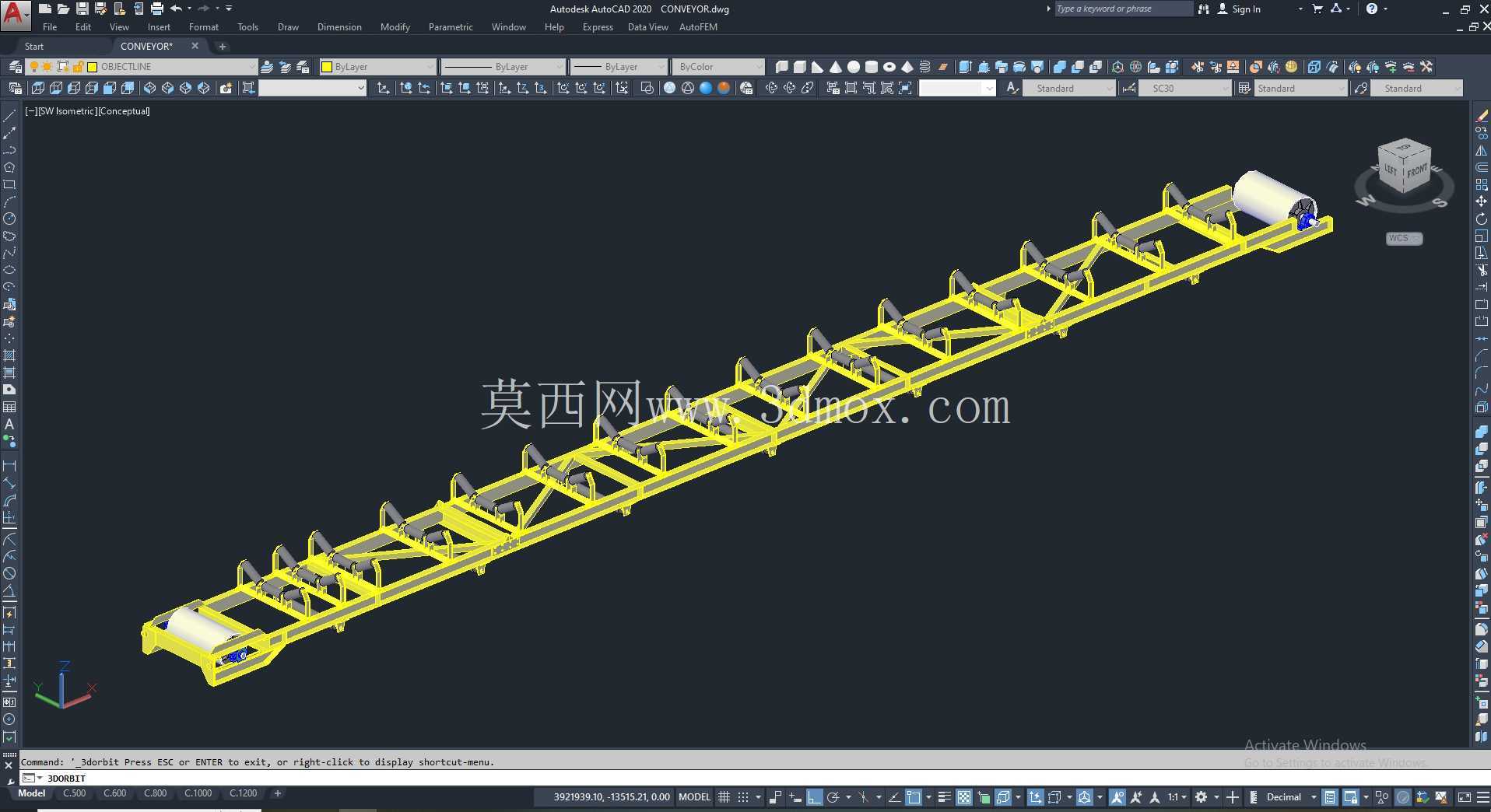1491x812 pixels.
Task: Toggle snap mode dots in status bar
Action: pyautogui.click(x=743, y=796)
